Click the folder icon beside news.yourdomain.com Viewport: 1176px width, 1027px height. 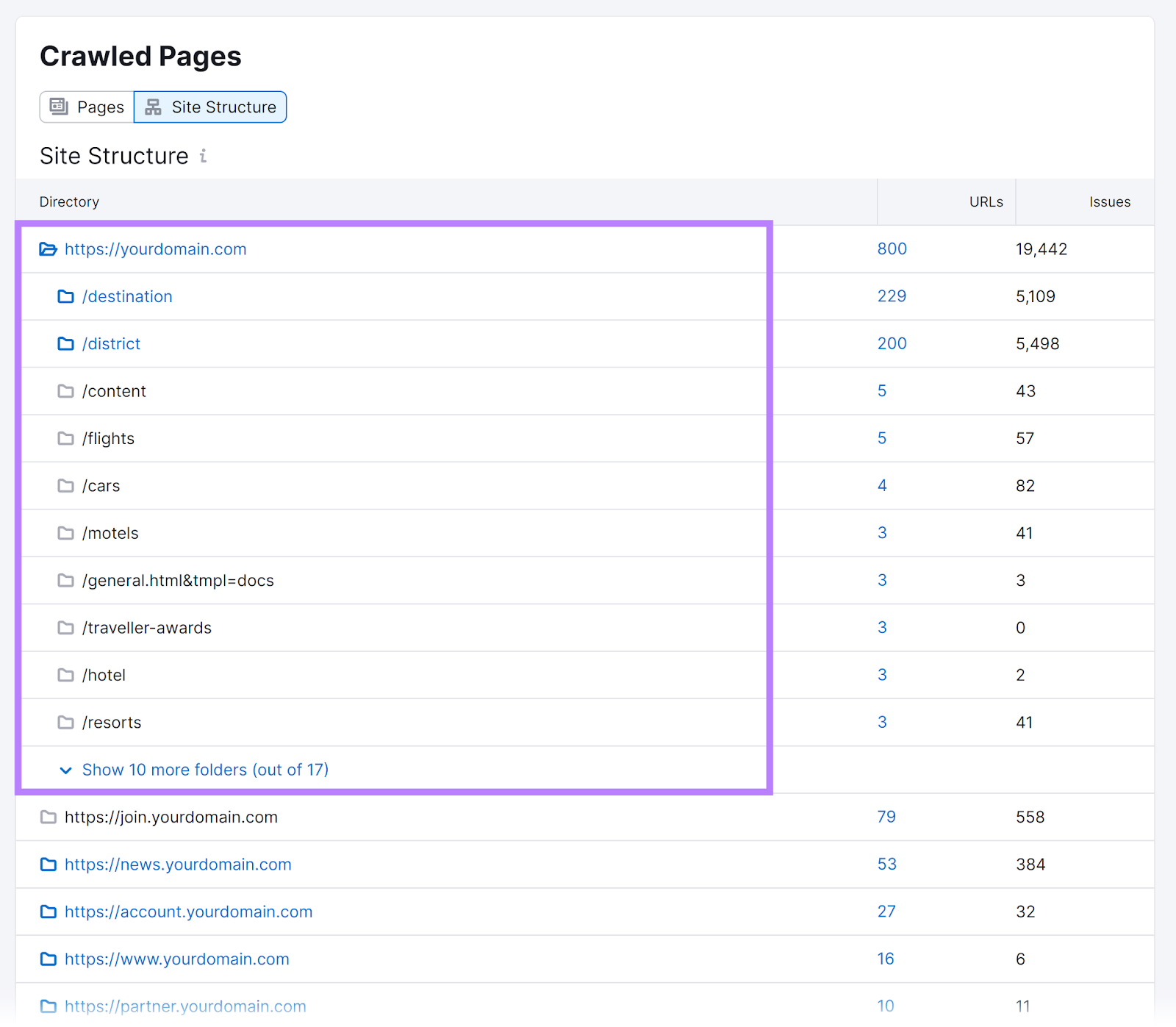pos(48,865)
